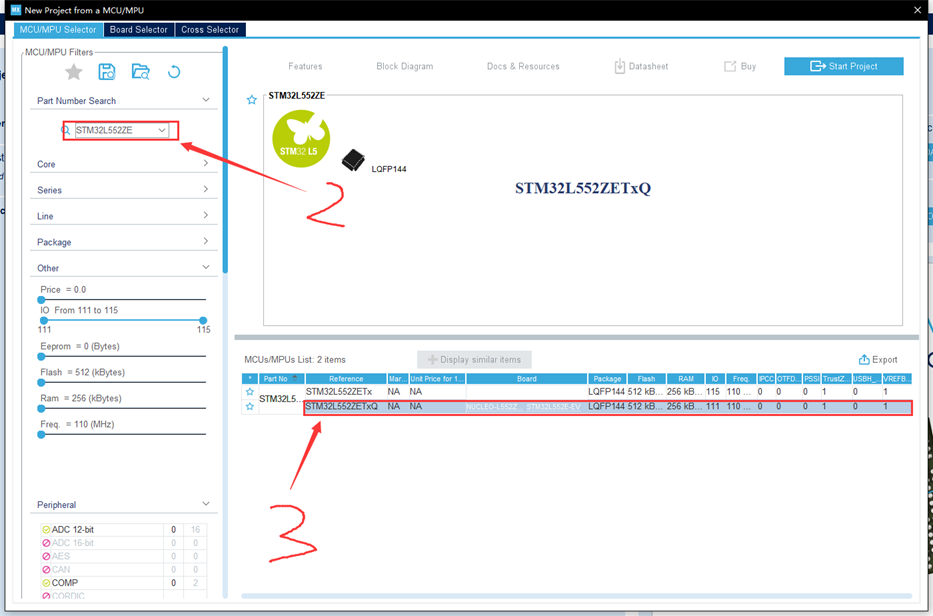Toggle the favorite star for STM32L552ZETxQ row
The height and width of the screenshot is (616, 933).
250,407
